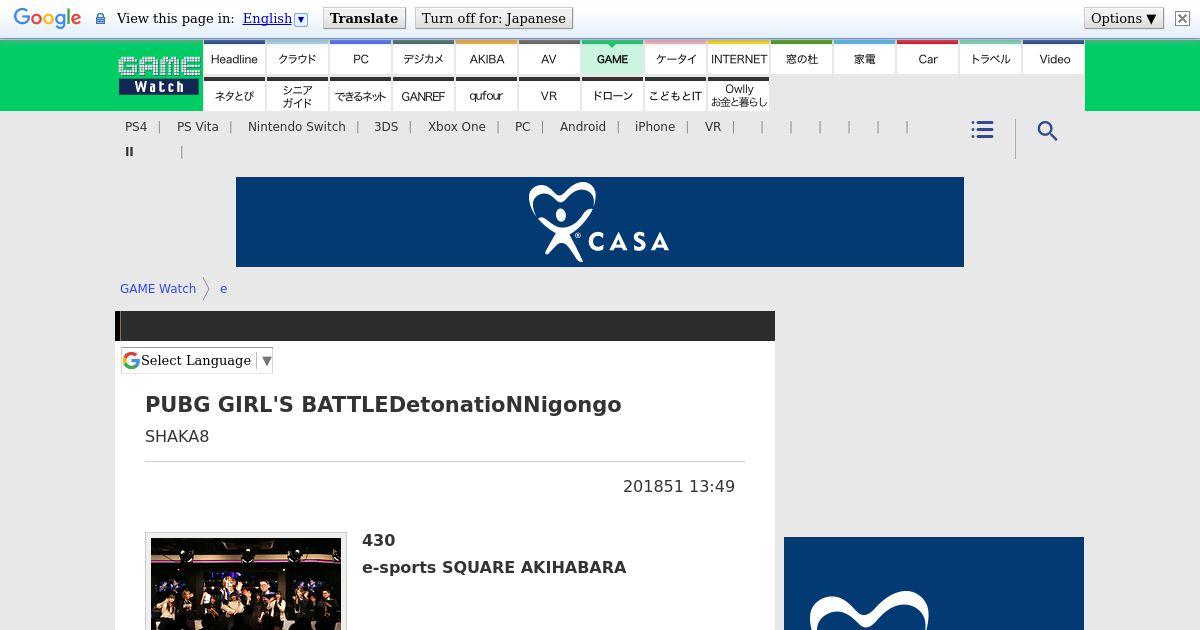
Task: Open the qufour tab
Action: click(486, 96)
